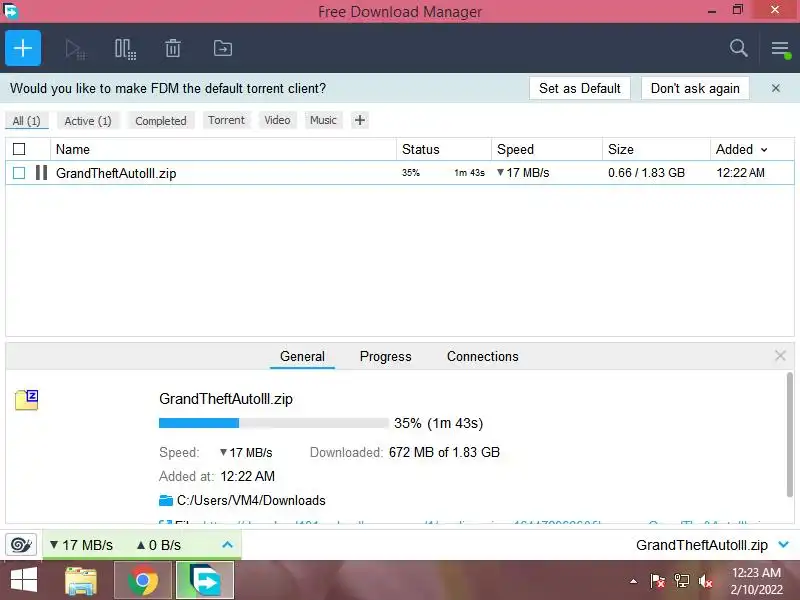Open the search magnifier icon
This screenshot has height=600, width=800.
point(738,48)
